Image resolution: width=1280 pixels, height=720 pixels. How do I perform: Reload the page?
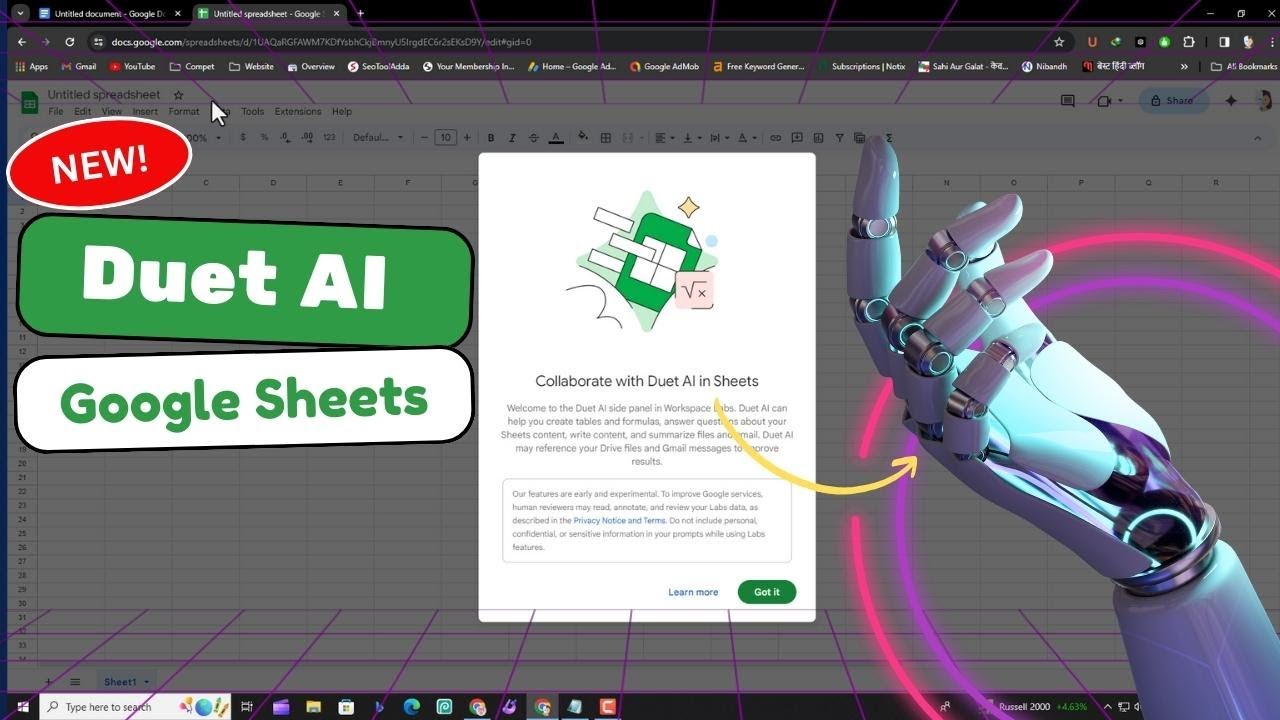tap(69, 42)
